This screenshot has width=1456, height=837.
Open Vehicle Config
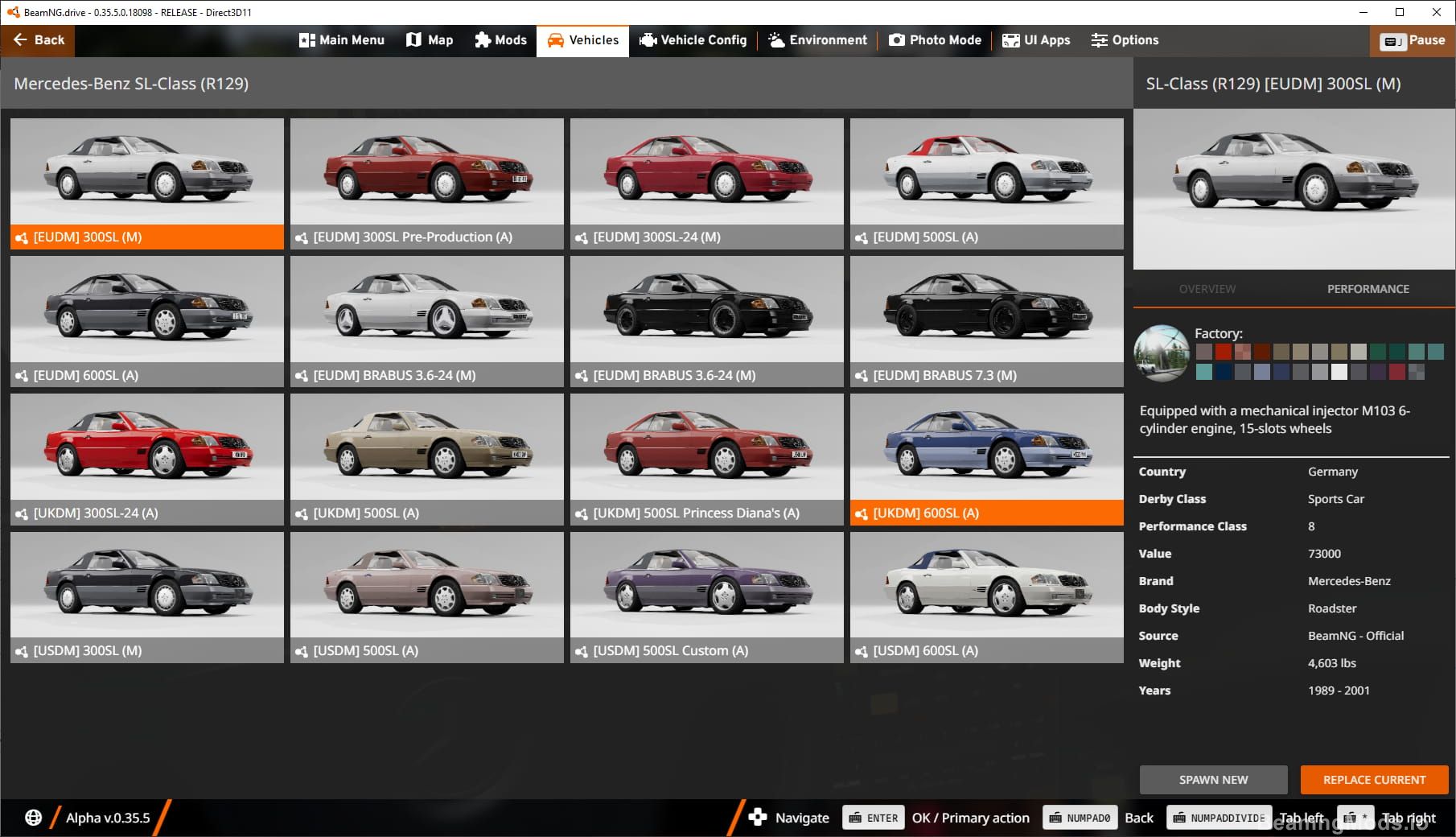click(693, 40)
